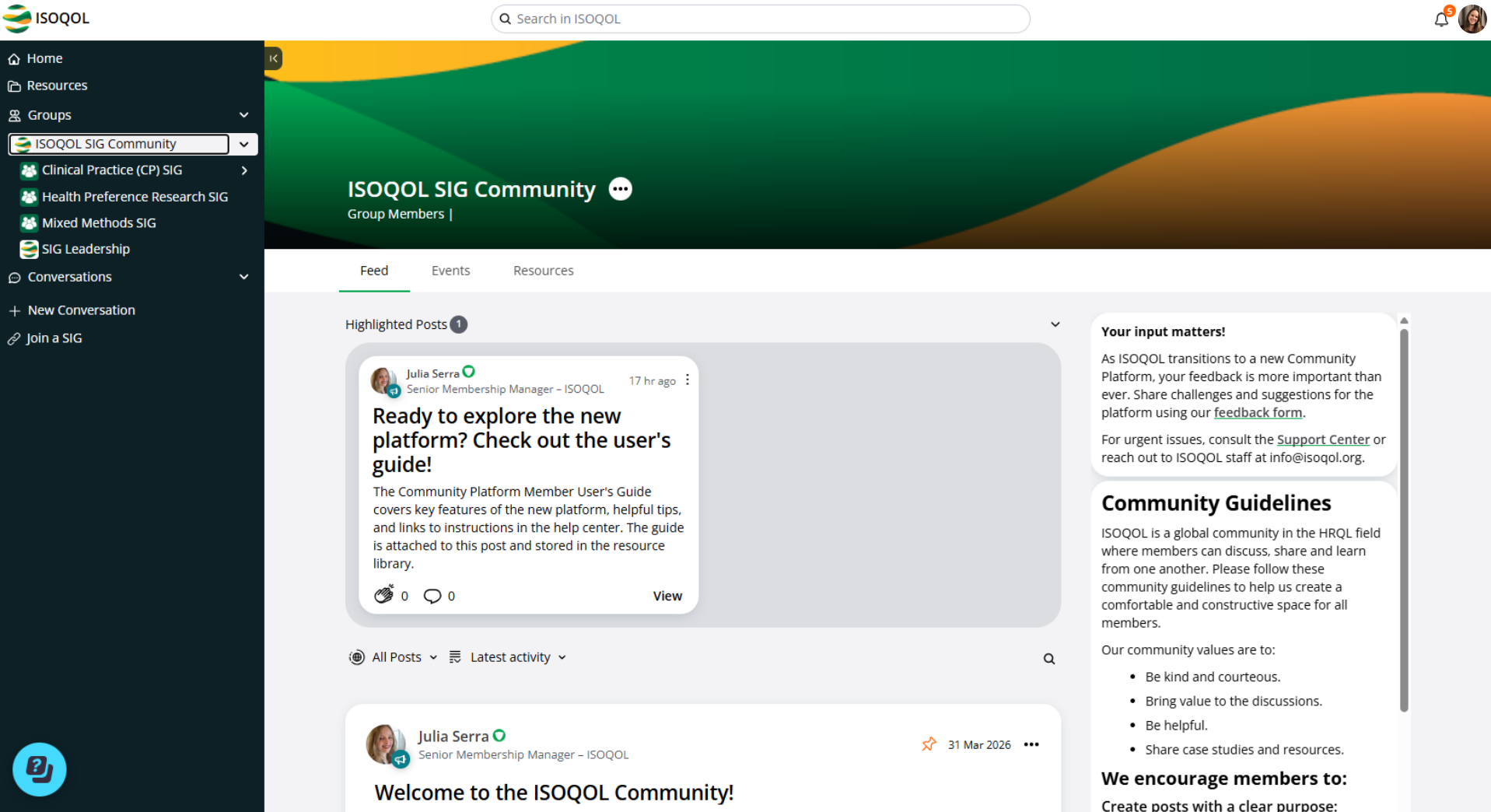Click the right panel scrollbar
Viewport: 1491px width, 812px height.
[x=1404, y=520]
